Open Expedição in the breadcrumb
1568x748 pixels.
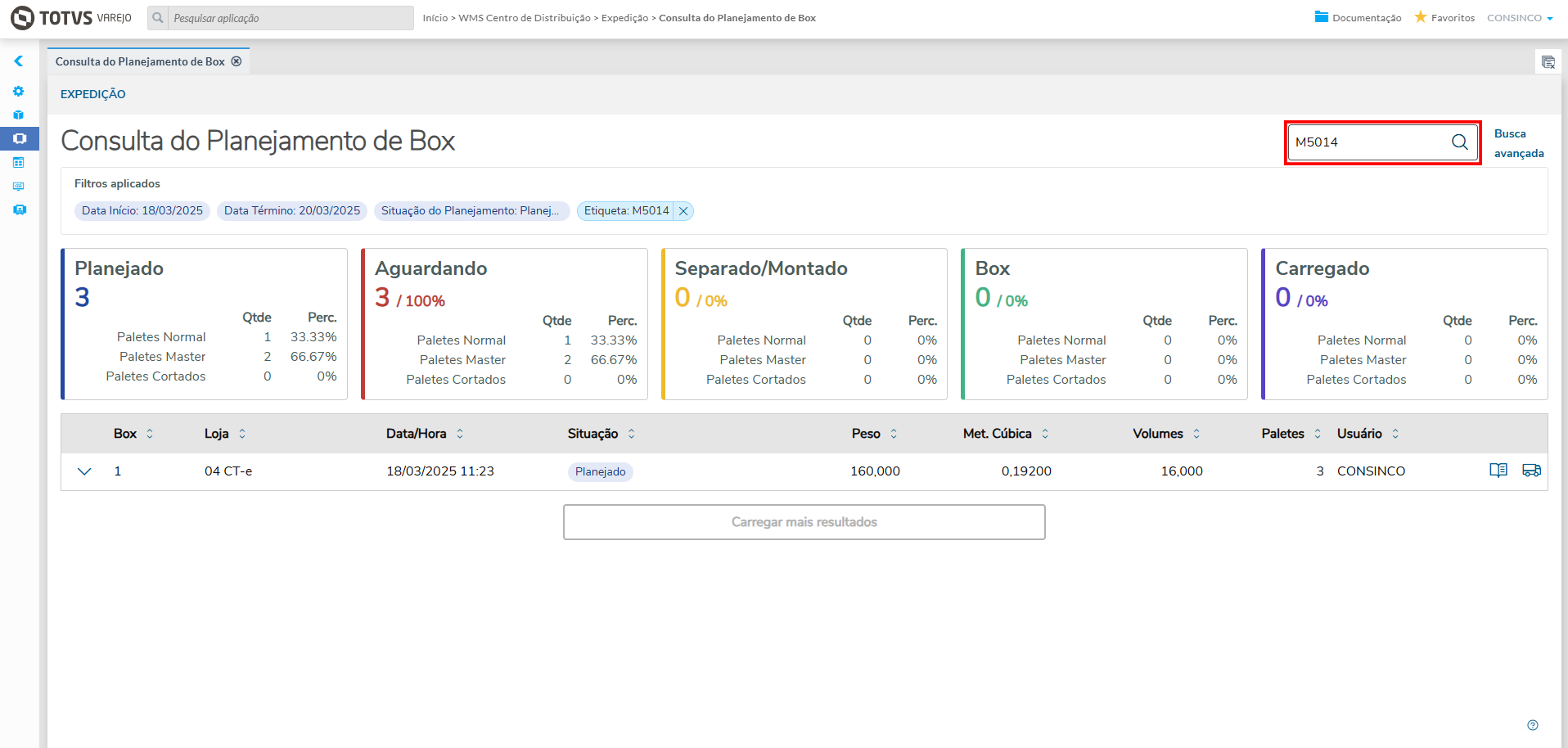coord(624,18)
